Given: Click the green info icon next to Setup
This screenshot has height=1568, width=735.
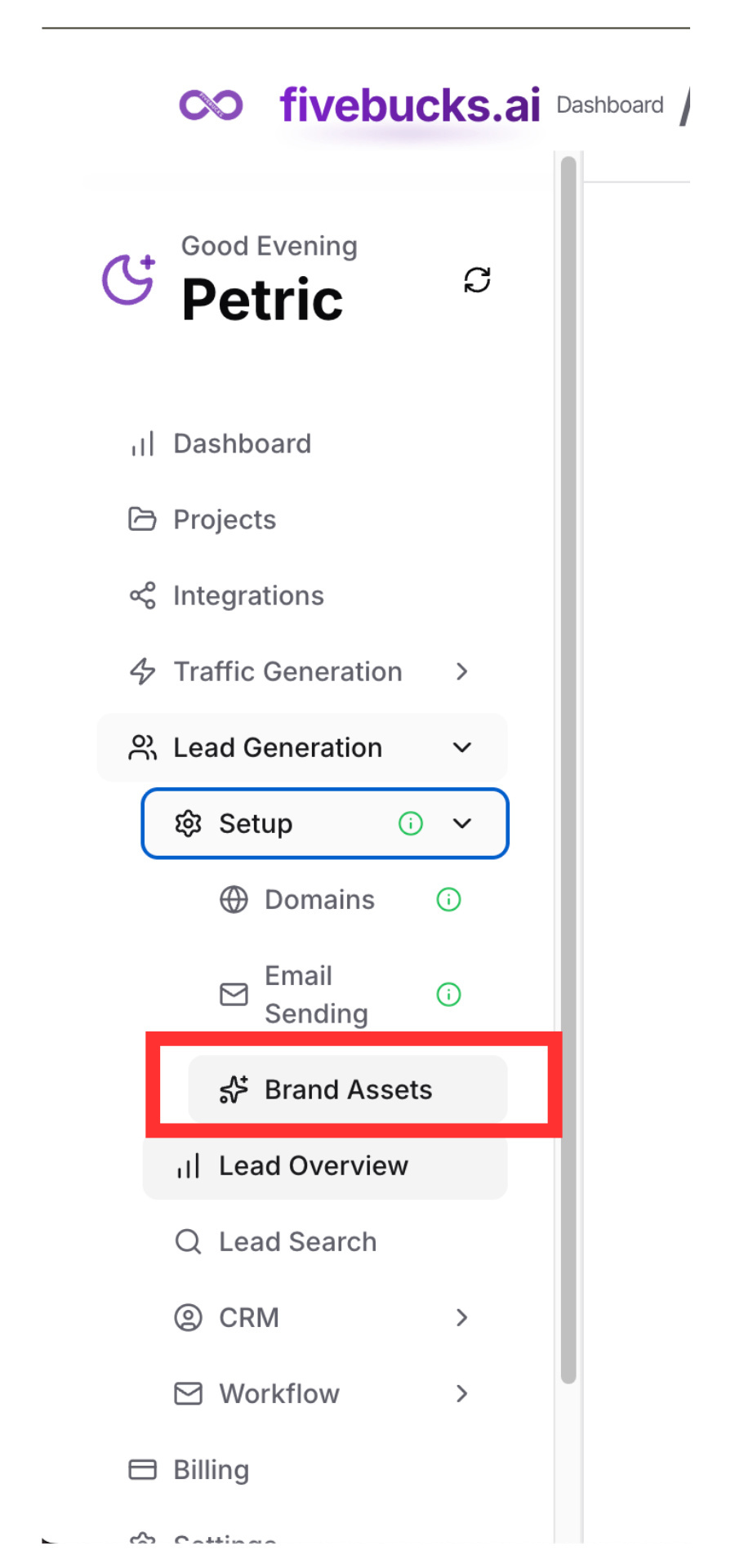Looking at the screenshot, I should (x=410, y=823).
